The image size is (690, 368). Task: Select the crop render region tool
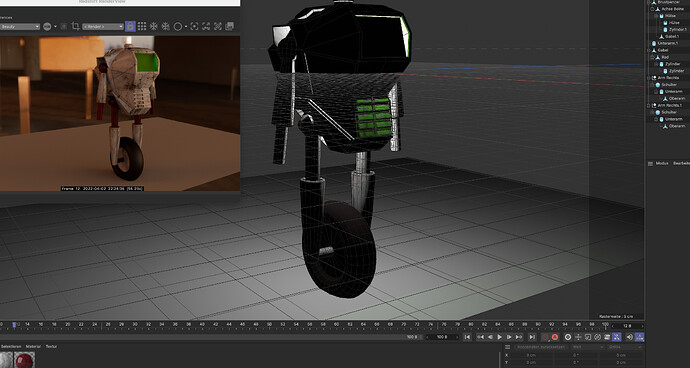75,26
